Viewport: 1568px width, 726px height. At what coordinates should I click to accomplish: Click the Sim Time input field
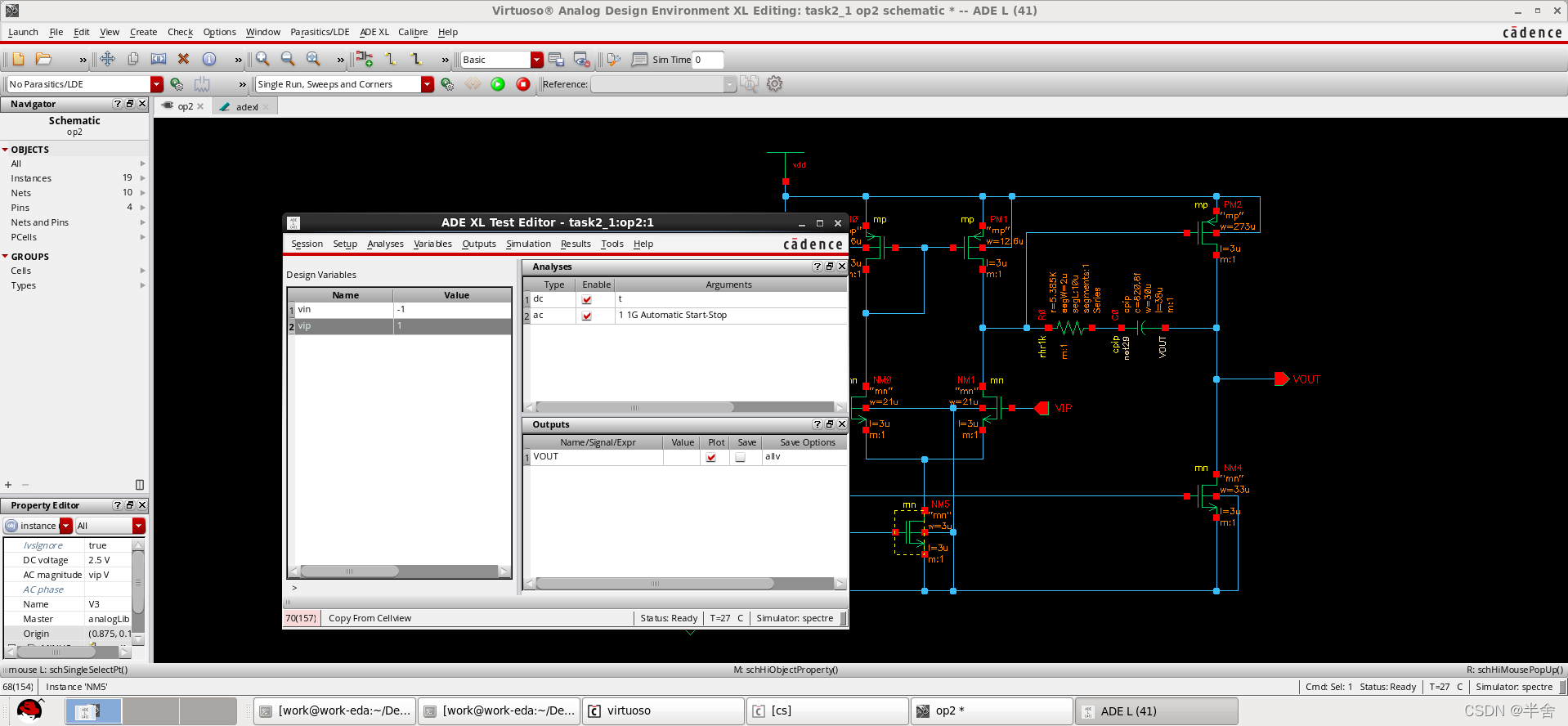coord(708,60)
